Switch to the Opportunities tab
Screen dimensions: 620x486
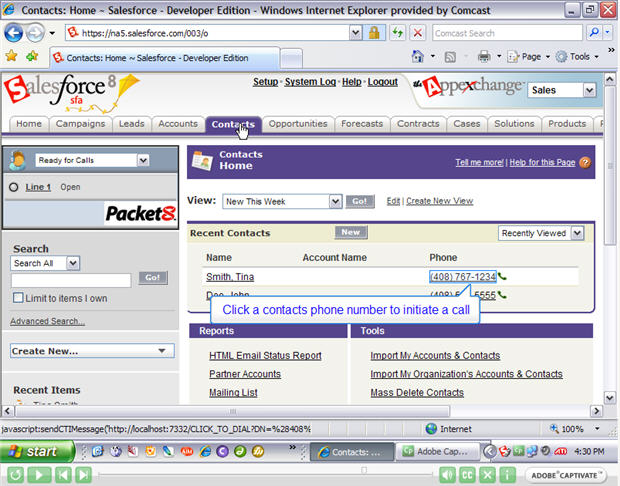click(x=298, y=124)
